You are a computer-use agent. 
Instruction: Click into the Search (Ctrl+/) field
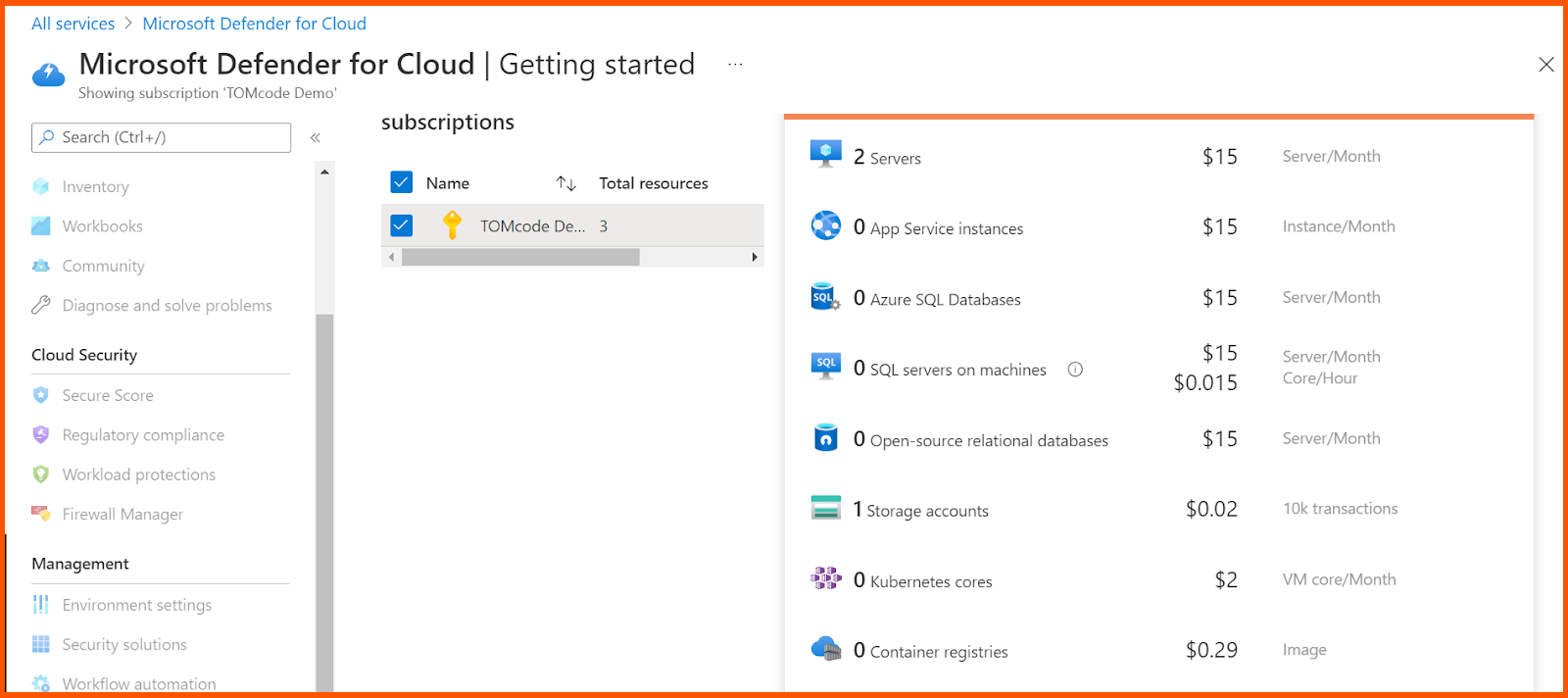pyautogui.click(x=161, y=137)
